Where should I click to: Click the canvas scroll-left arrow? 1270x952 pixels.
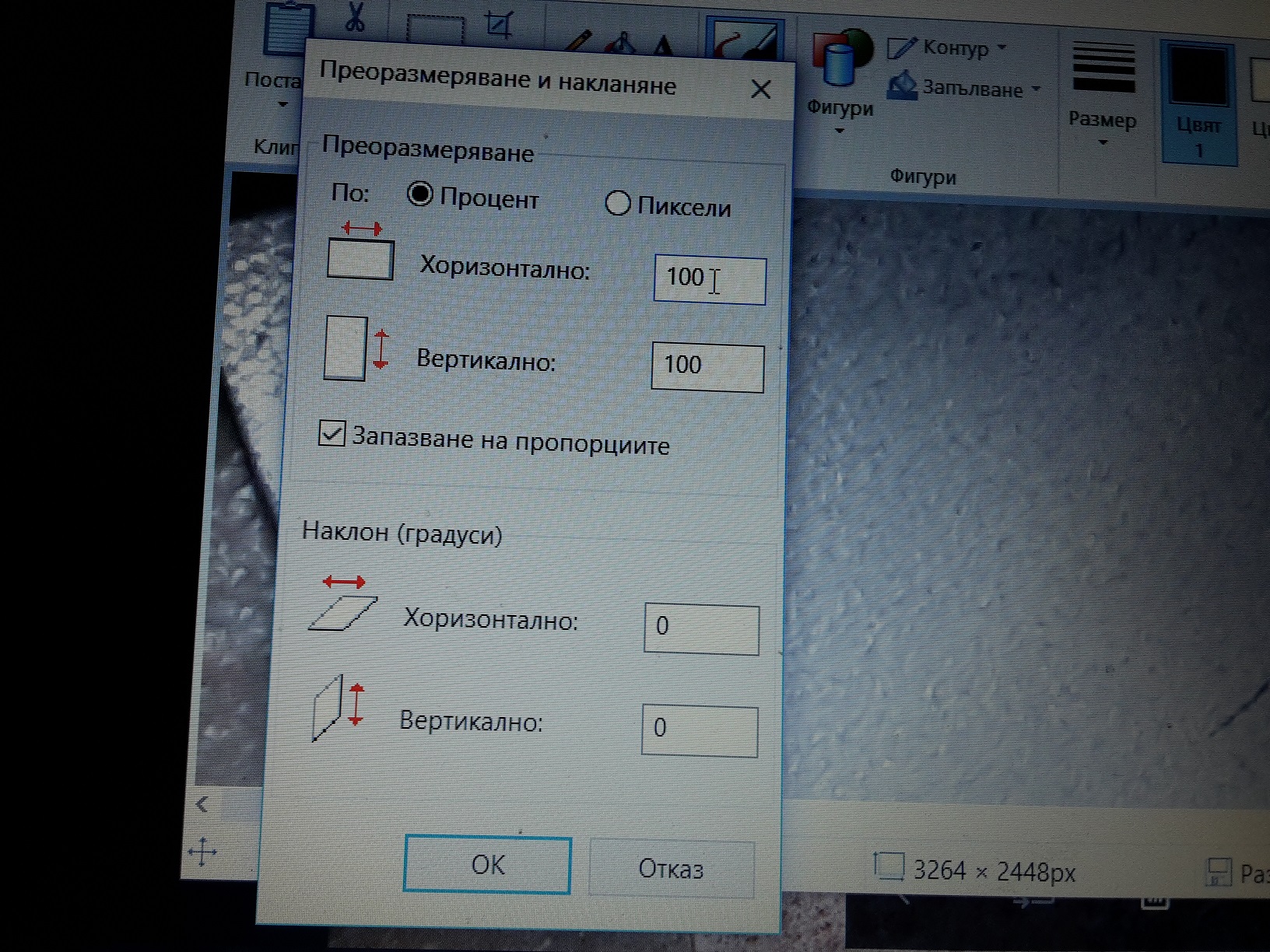(x=202, y=804)
